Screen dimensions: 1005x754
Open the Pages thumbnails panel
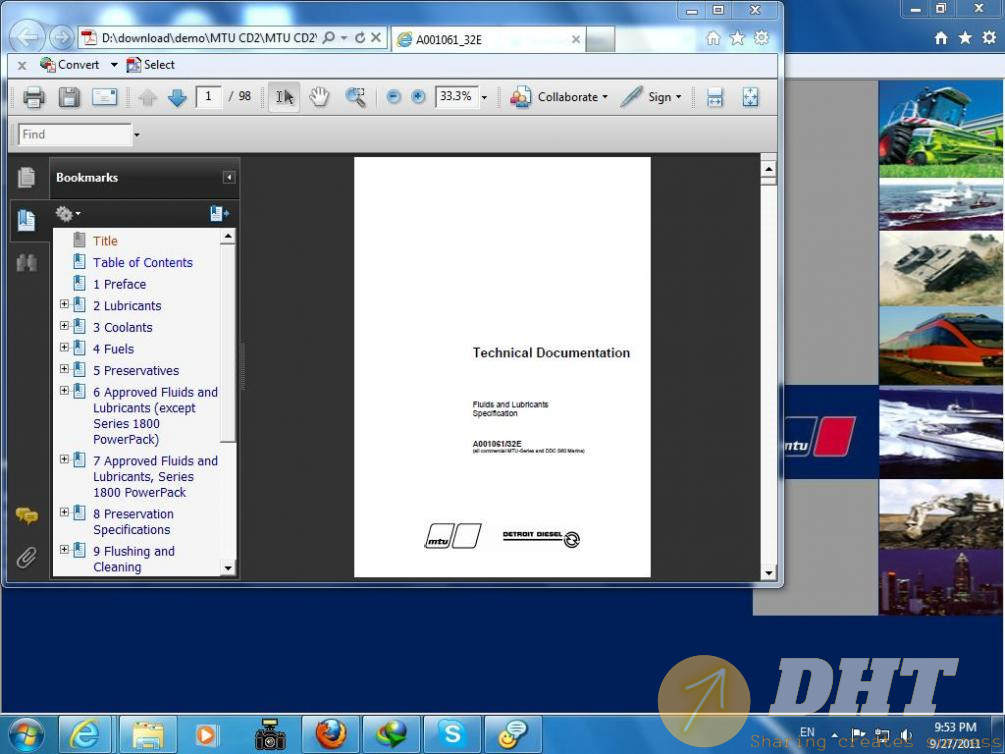click(26, 178)
